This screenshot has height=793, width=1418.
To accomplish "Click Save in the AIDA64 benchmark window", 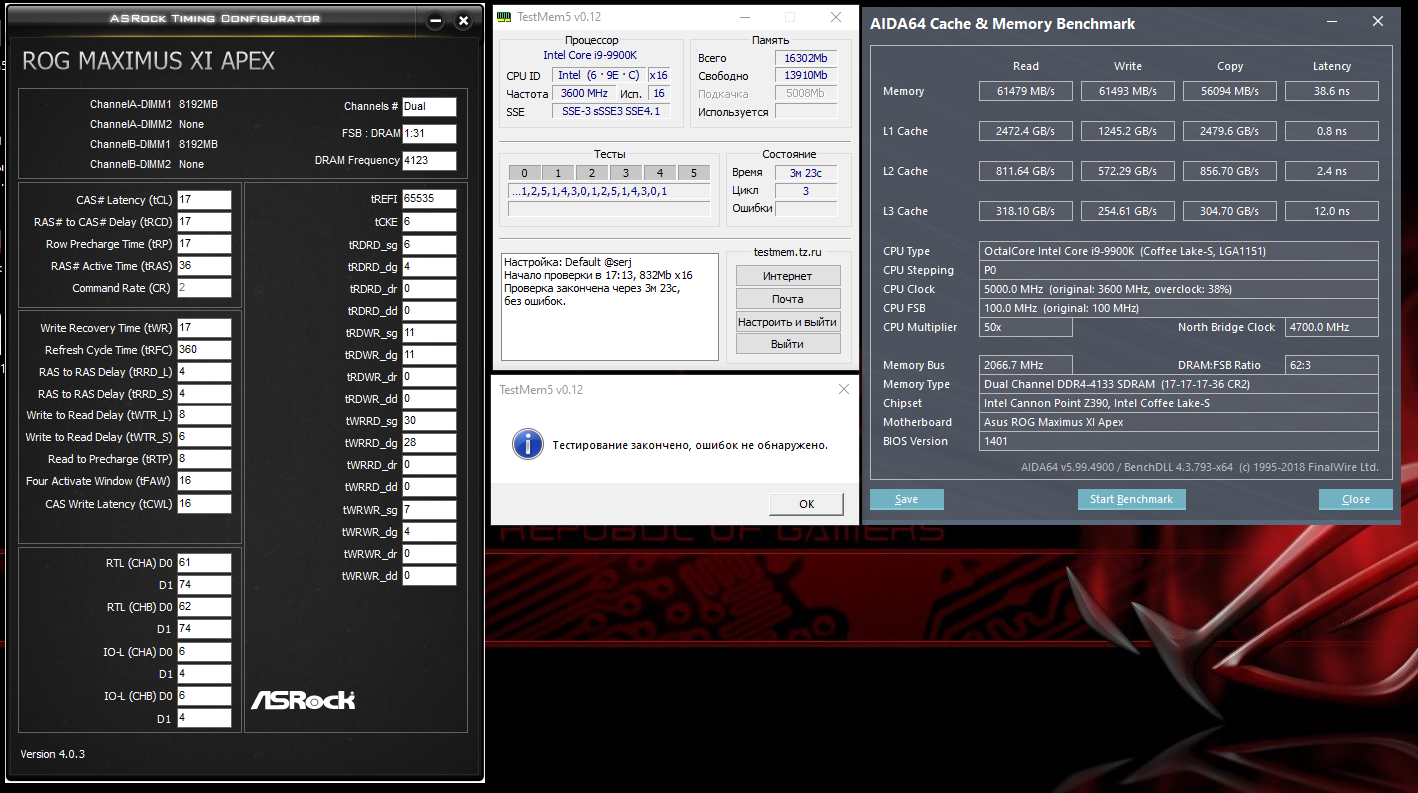I will click(907, 499).
